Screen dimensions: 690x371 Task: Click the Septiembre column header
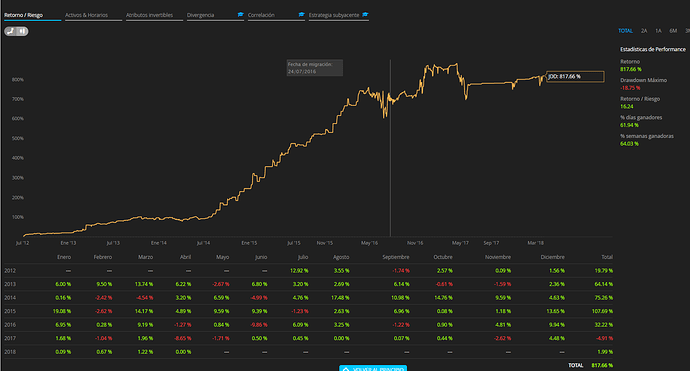(x=396, y=257)
